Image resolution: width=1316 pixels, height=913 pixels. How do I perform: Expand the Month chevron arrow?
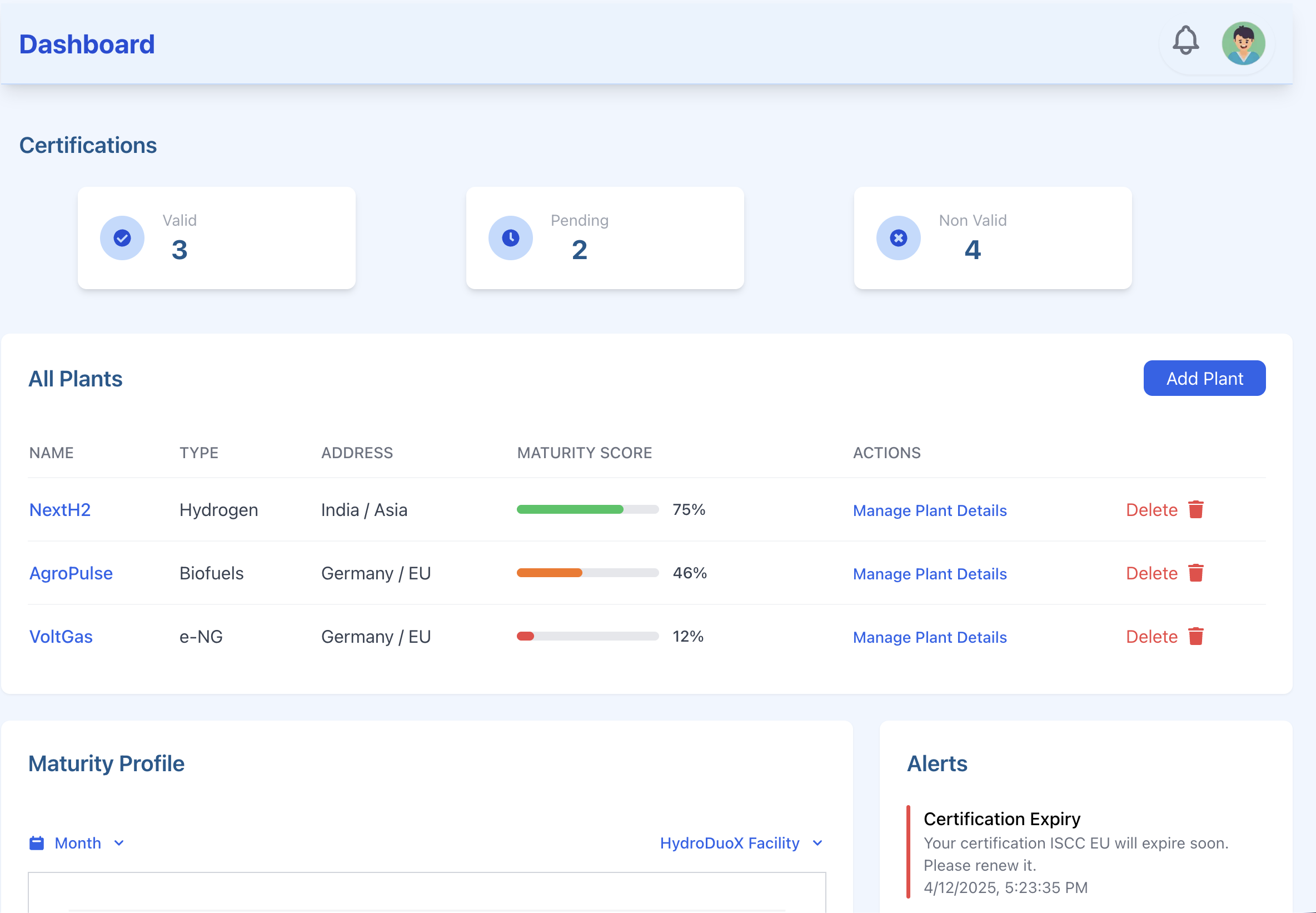pyautogui.click(x=119, y=843)
